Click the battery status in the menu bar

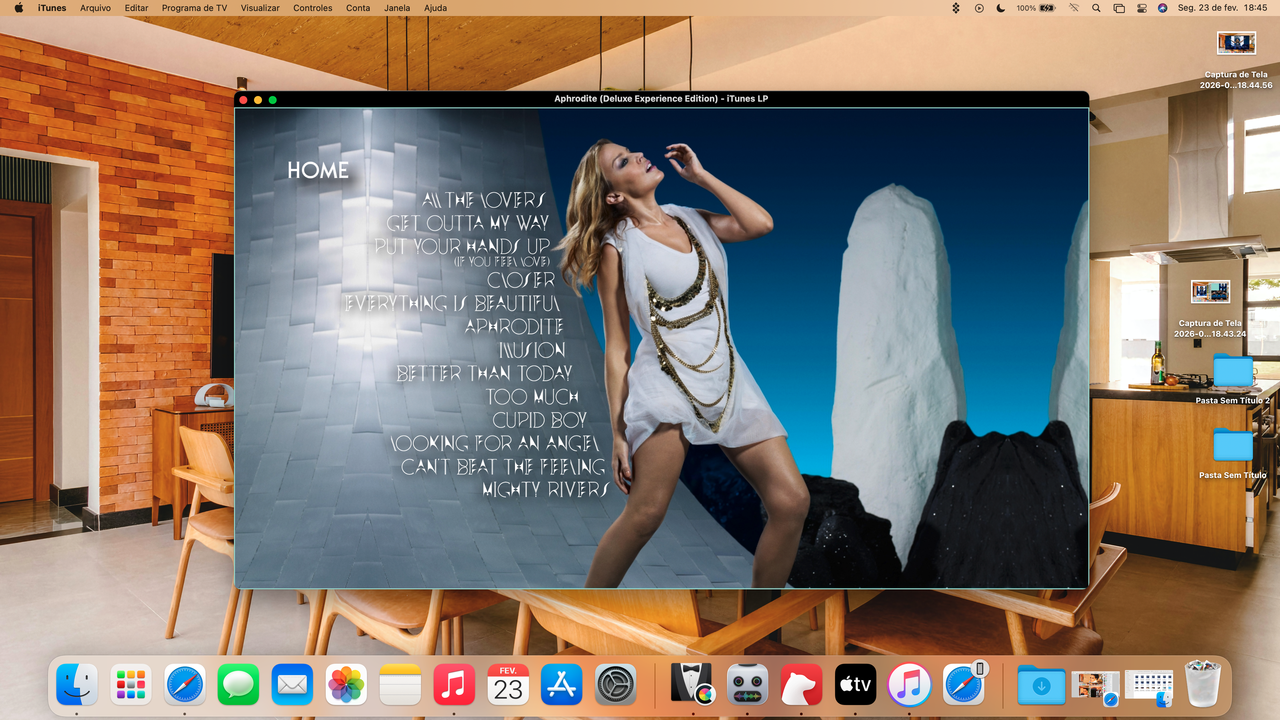pyautogui.click(x=1036, y=8)
